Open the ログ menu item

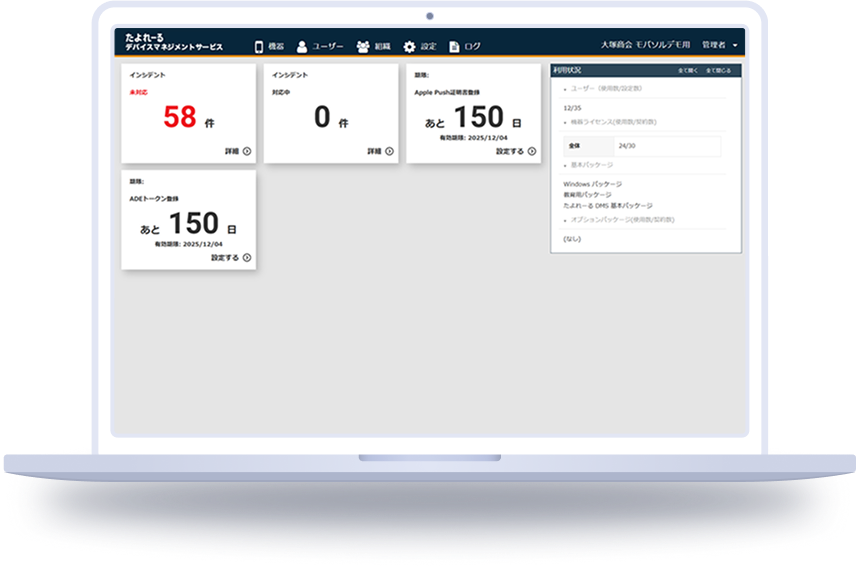(x=472, y=46)
